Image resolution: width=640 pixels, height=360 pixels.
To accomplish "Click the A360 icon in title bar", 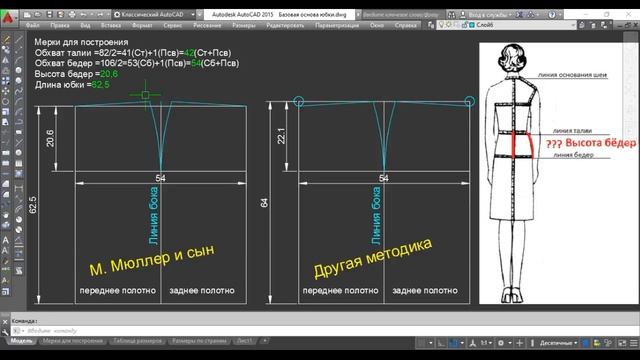I will point(531,15).
